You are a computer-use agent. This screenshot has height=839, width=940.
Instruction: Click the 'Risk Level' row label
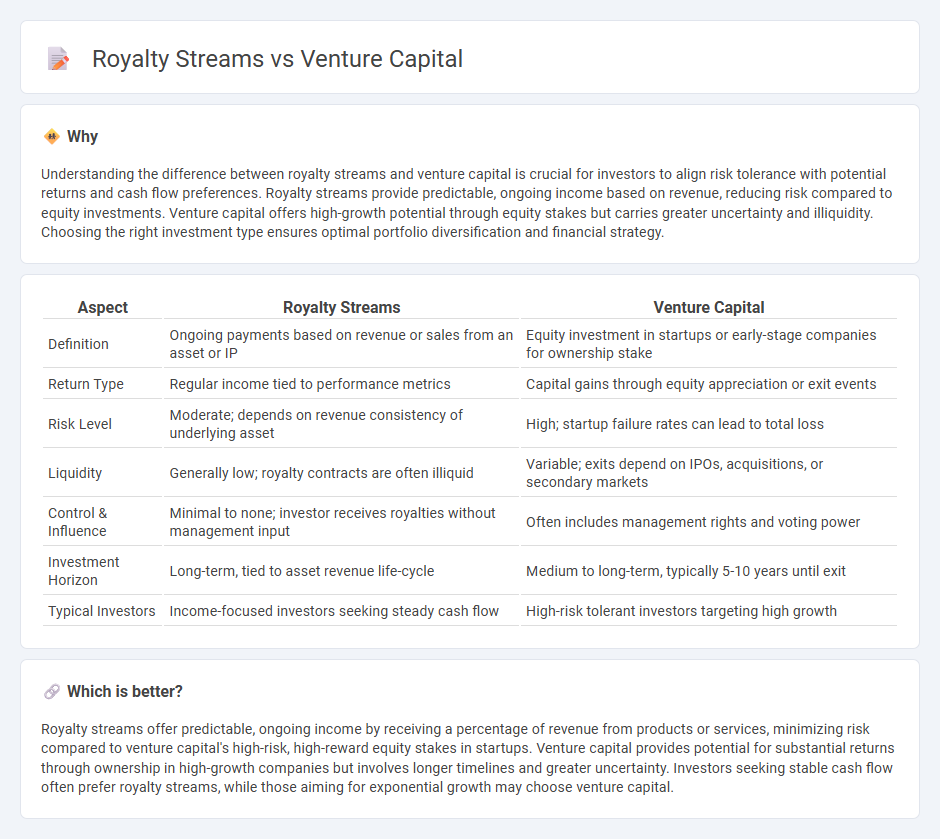pyautogui.click(x=80, y=424)
